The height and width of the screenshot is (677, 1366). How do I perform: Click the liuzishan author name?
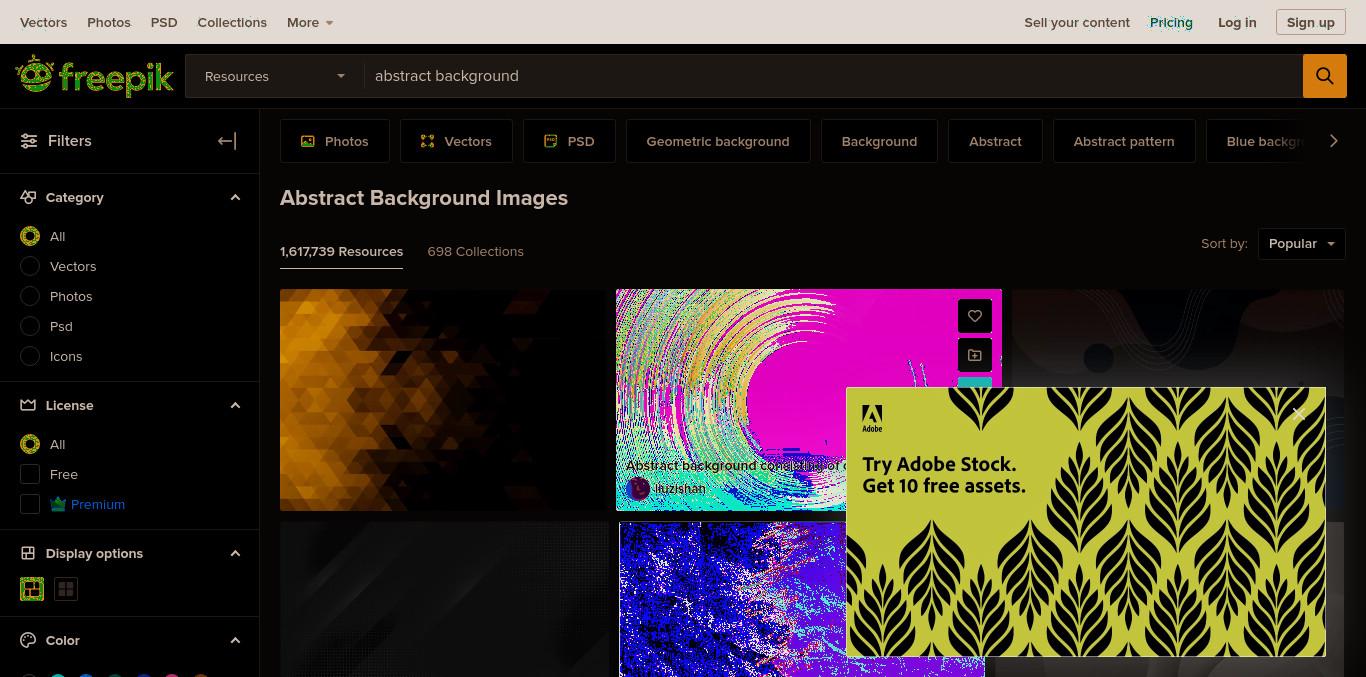coord(680,489)
